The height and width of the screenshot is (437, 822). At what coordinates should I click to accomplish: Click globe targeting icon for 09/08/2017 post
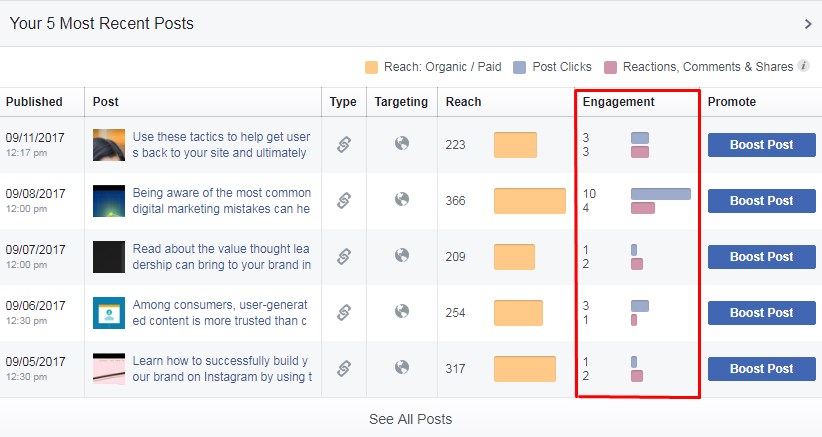tap(402, 199)
